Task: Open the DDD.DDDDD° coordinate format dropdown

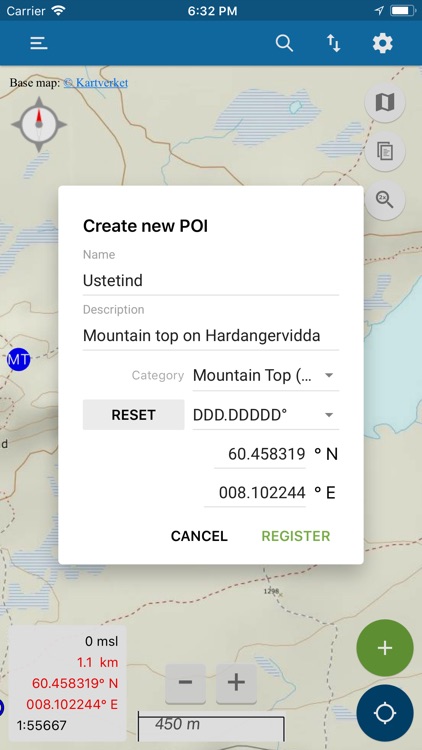Action: click(x=266, y=415)
